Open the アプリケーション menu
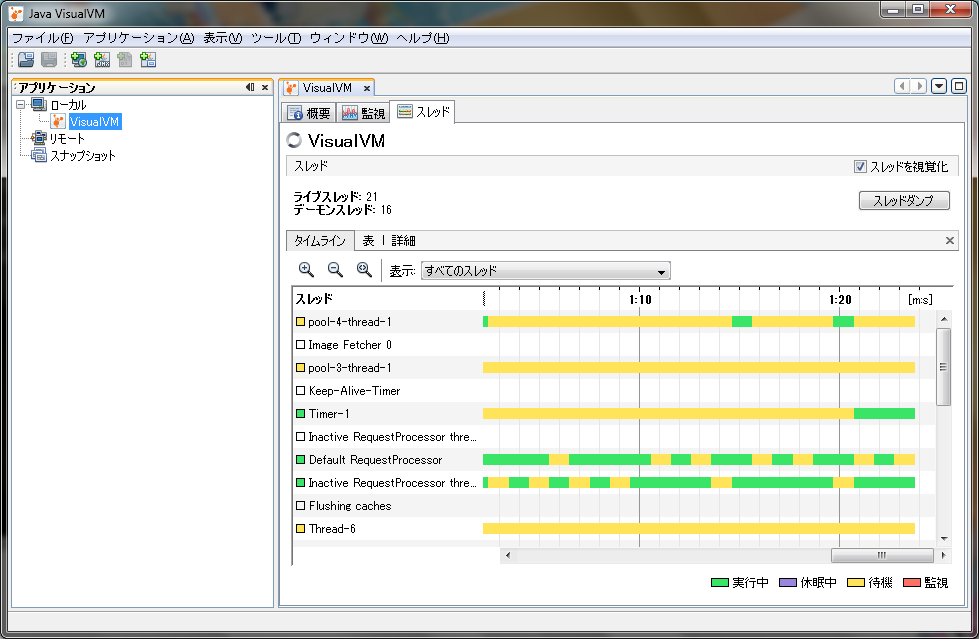The image size is (979, 639). point(139,38)
